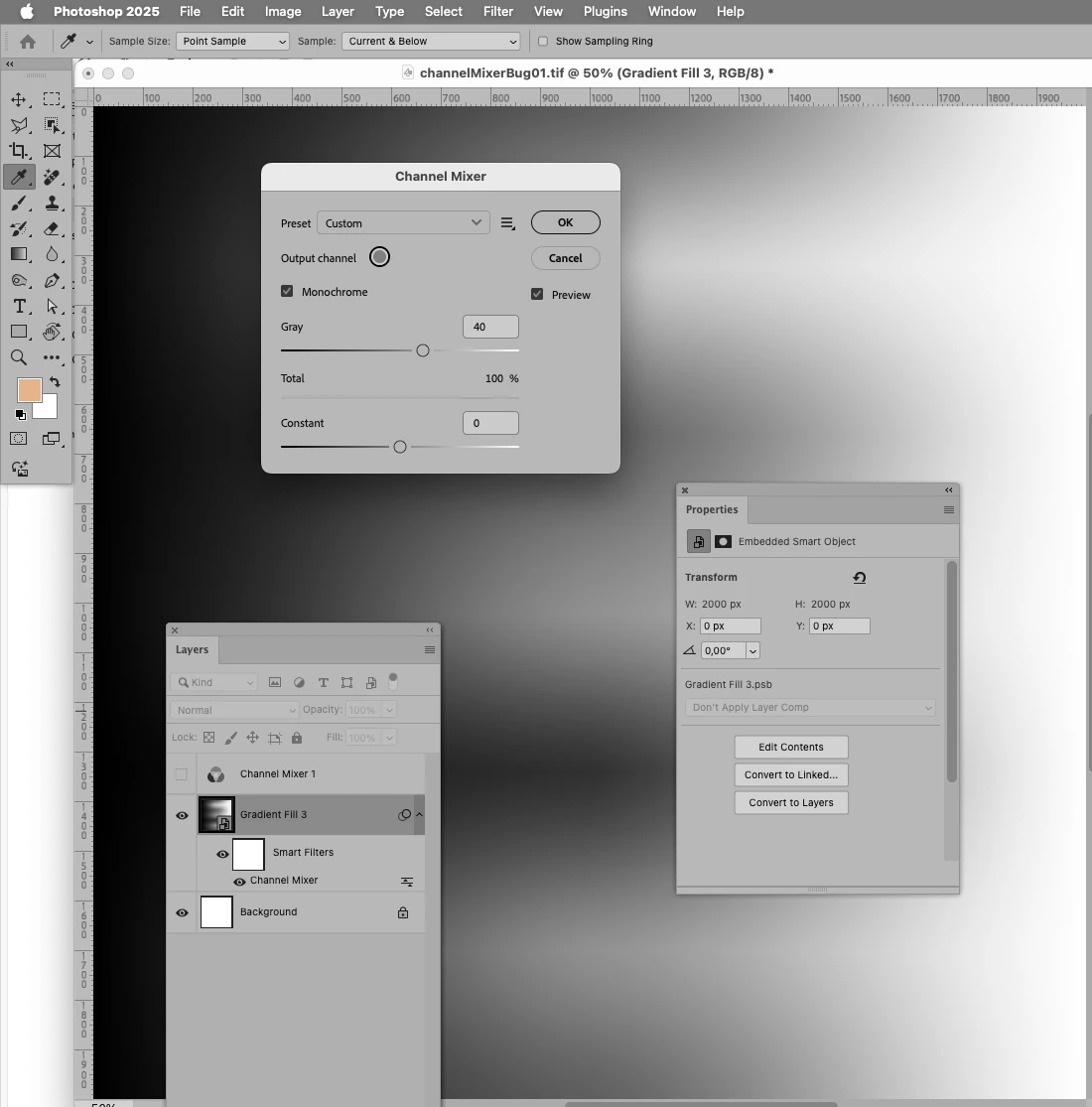Select the Frame tool

52,151
